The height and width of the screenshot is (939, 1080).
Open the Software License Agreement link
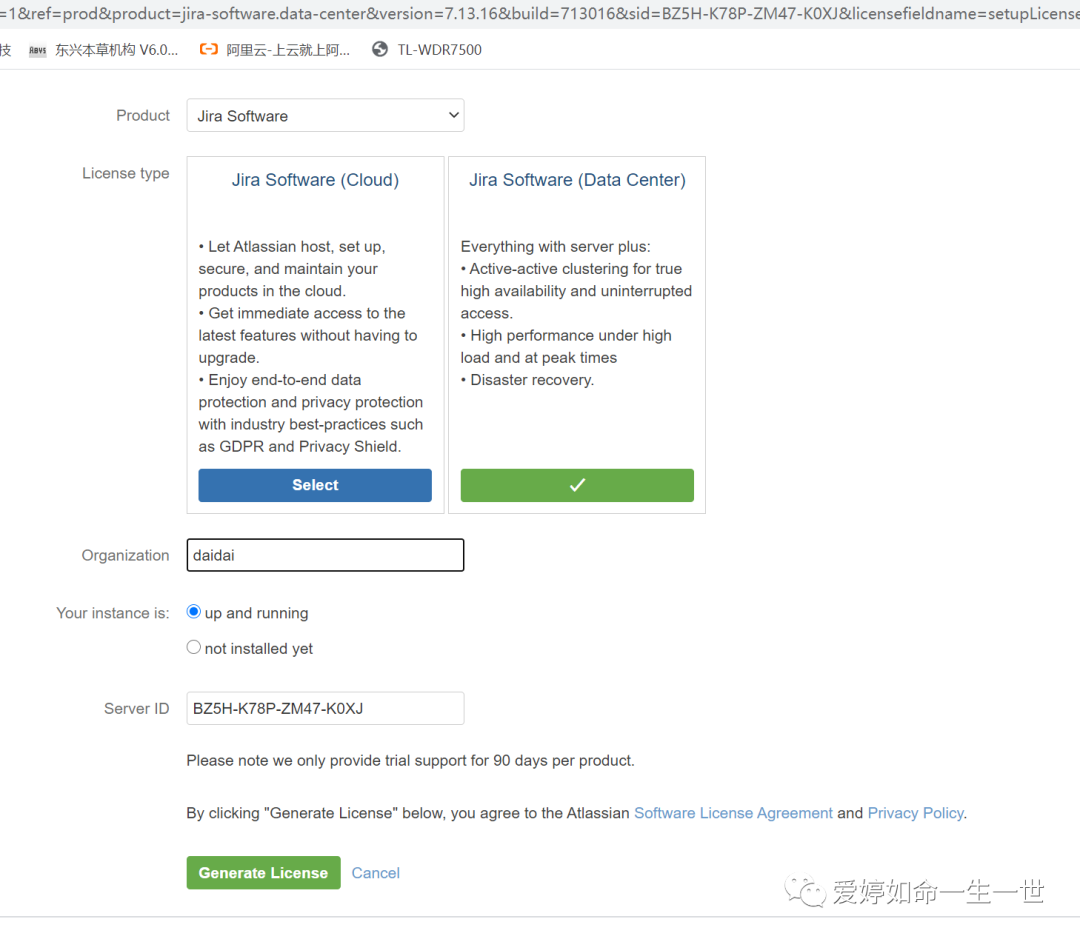point(733,813)
